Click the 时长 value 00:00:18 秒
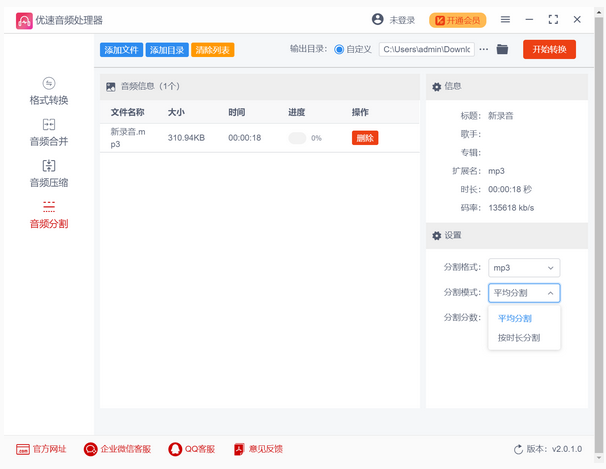Image resolution: width=606 pixels, height=469 pixels. (510, 190)
